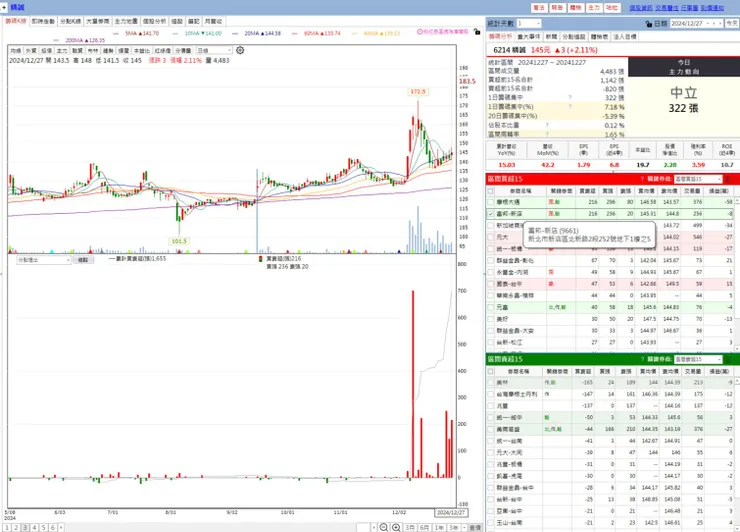The width and height of the screenshot is (740, 532).
Task: Click the 主力 button in top bar
Action: coord(594,8)
